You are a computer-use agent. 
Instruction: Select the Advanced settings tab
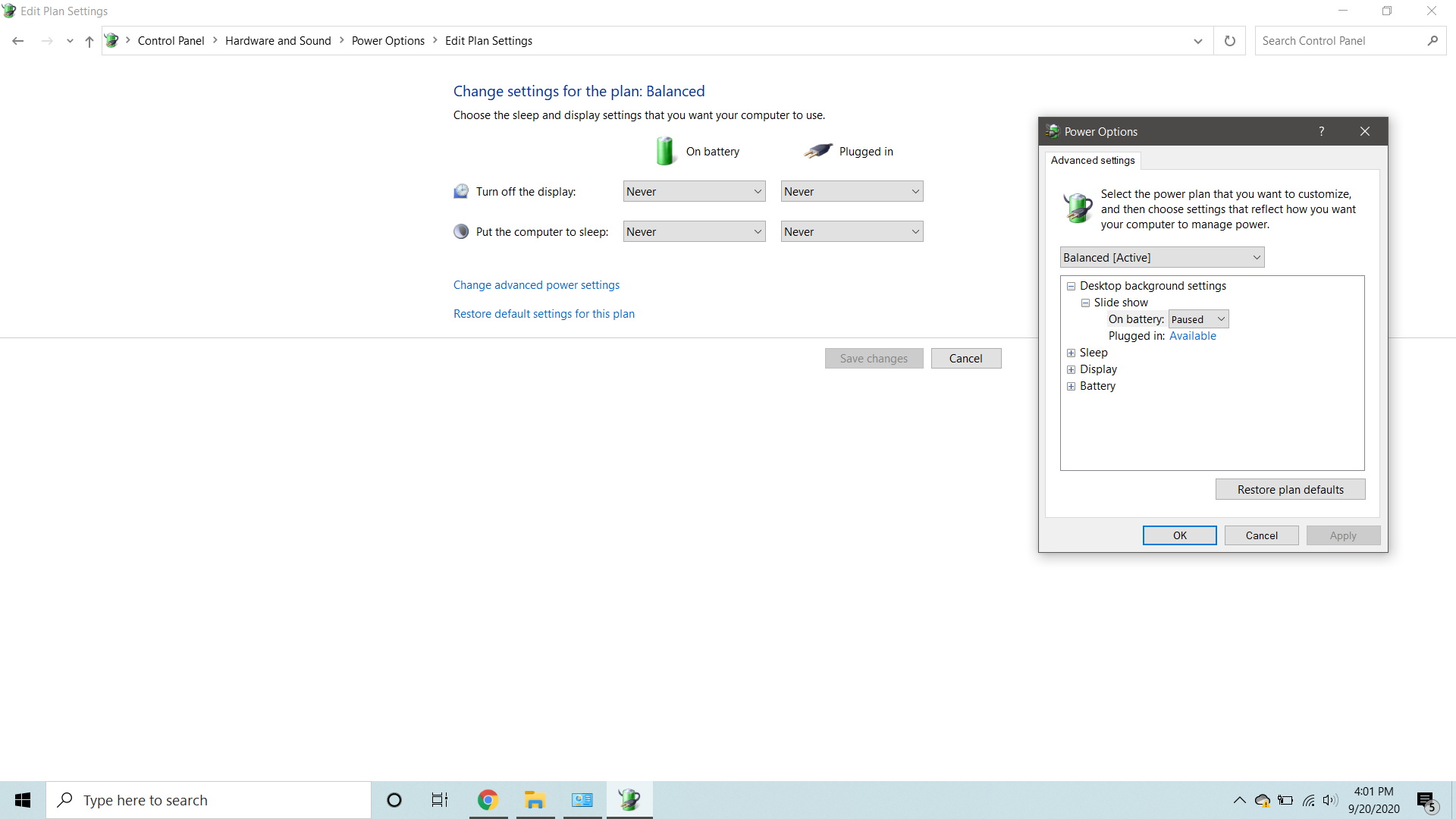click(x=1092, y=160)
